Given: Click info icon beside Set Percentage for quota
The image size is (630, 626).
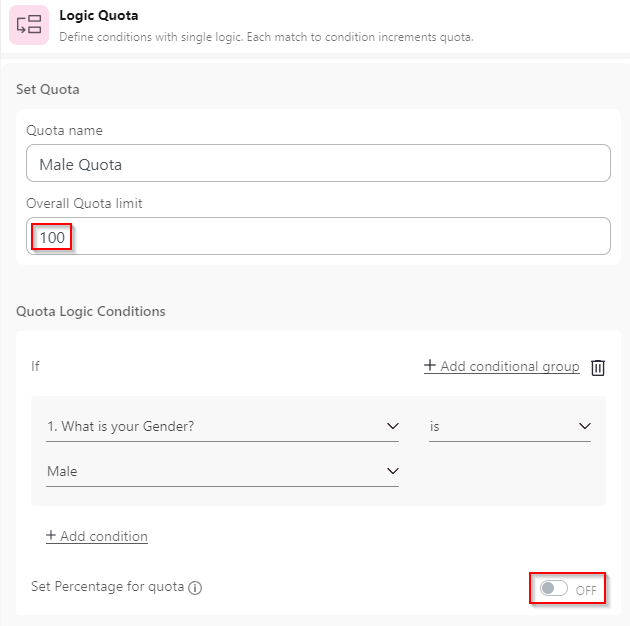Looking at the screenshot, I should pos(195,588).
